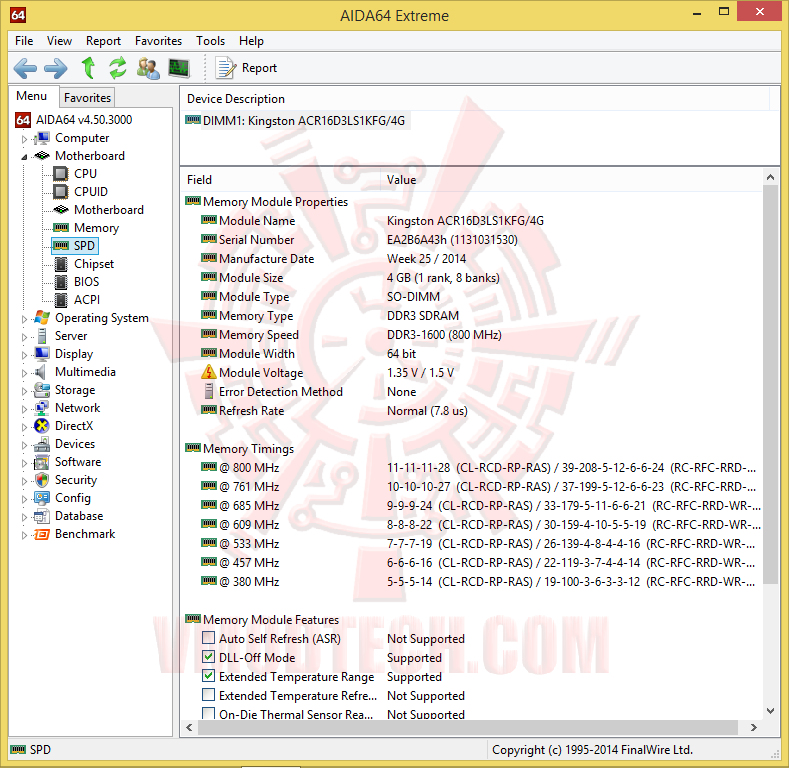Expand the Storage node arrow

coord(24,391)
